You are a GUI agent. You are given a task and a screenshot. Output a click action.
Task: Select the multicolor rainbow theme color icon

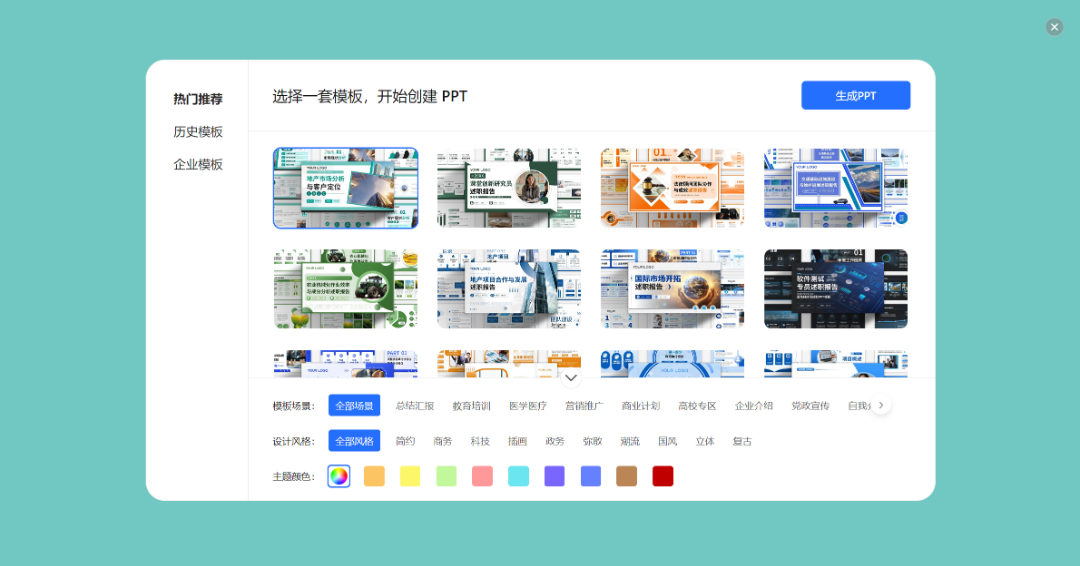click(339, 476)
